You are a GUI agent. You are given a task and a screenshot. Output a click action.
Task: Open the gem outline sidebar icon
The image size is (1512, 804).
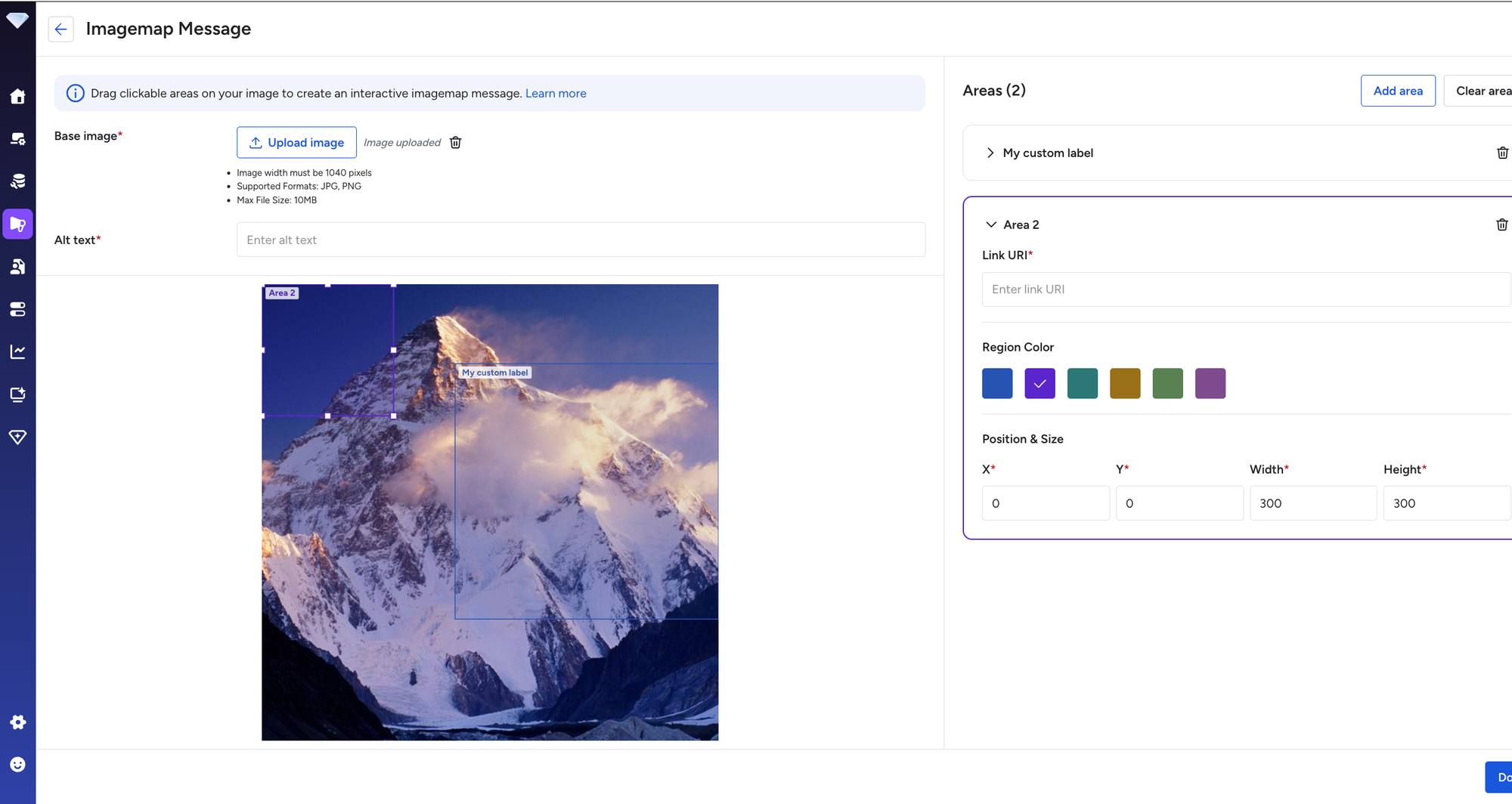17,437
